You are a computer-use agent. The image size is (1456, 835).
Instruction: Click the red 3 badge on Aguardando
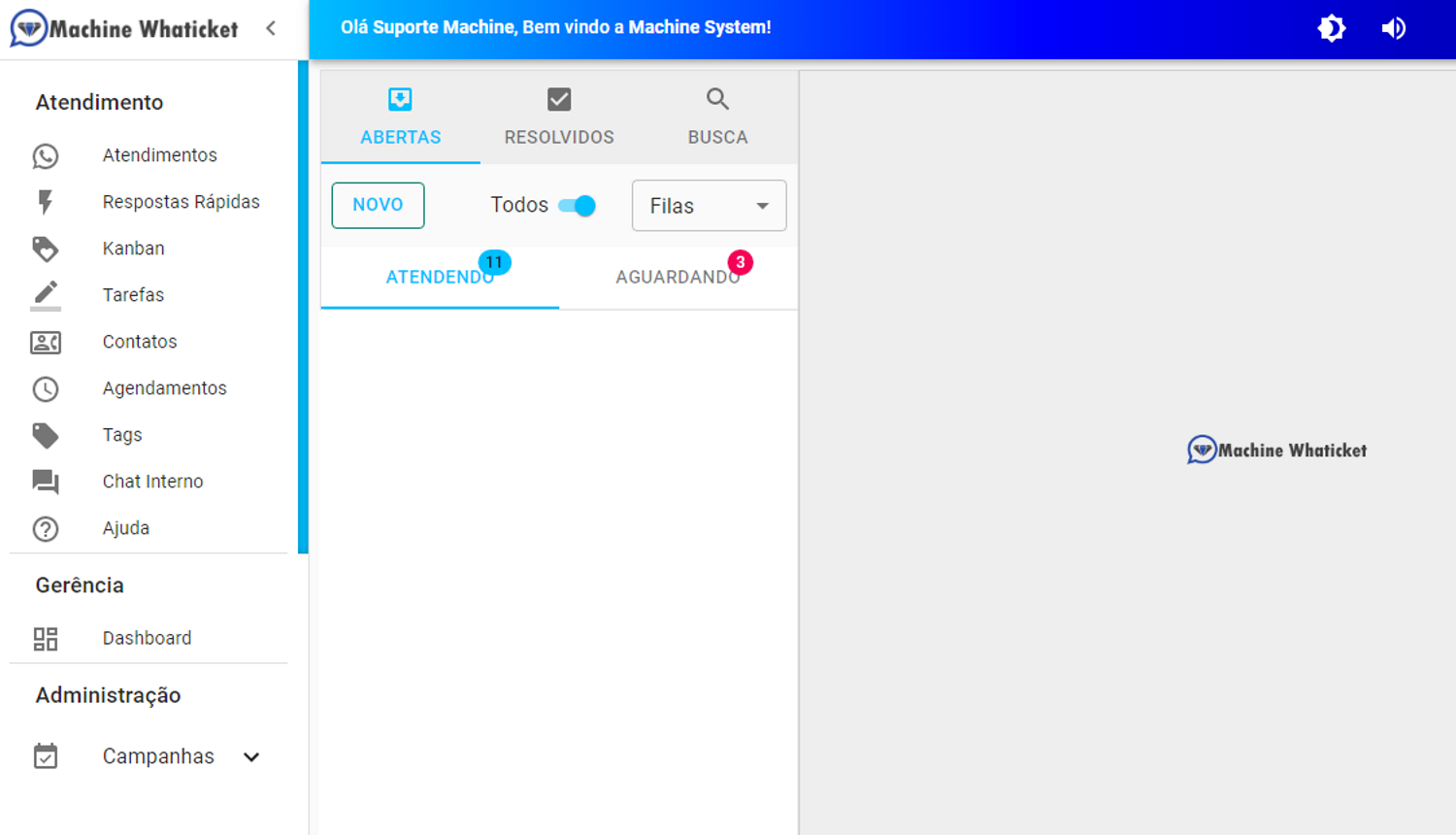(x=741, y=262)
